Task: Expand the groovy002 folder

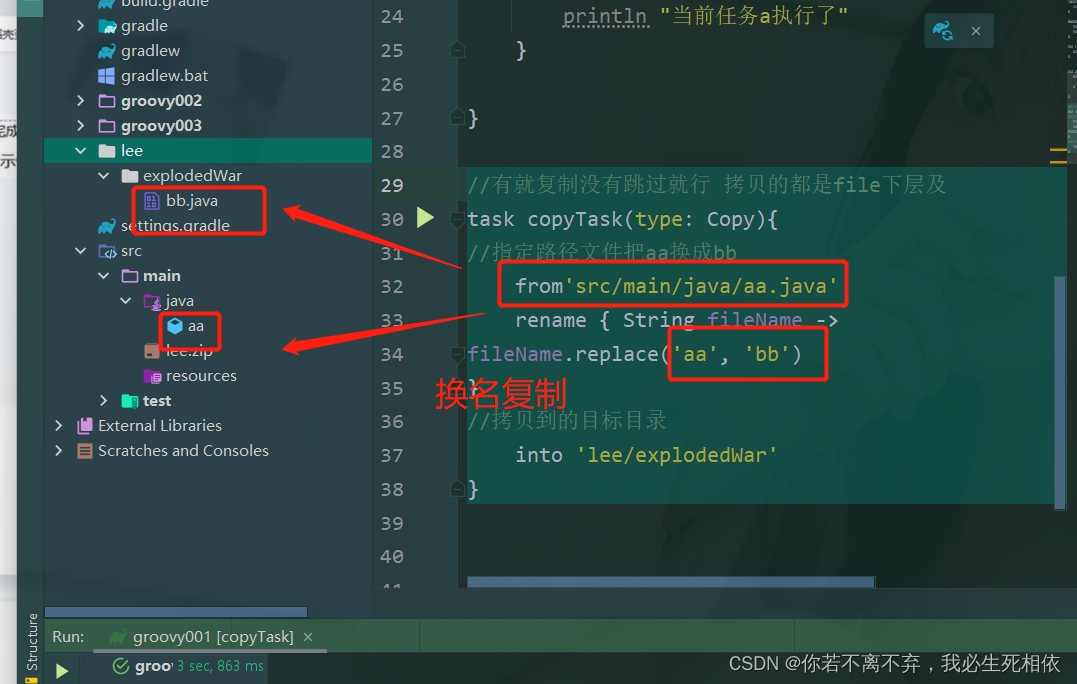Action: 80,101
